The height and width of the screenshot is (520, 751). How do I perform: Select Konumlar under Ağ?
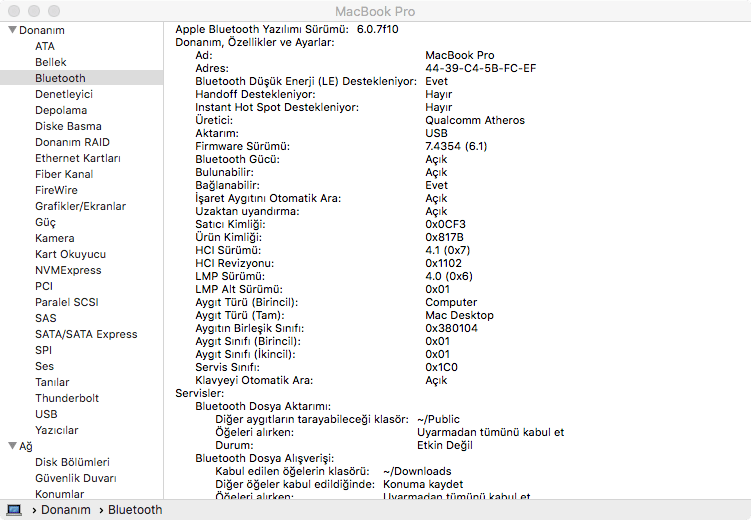(x=59, y=494)
